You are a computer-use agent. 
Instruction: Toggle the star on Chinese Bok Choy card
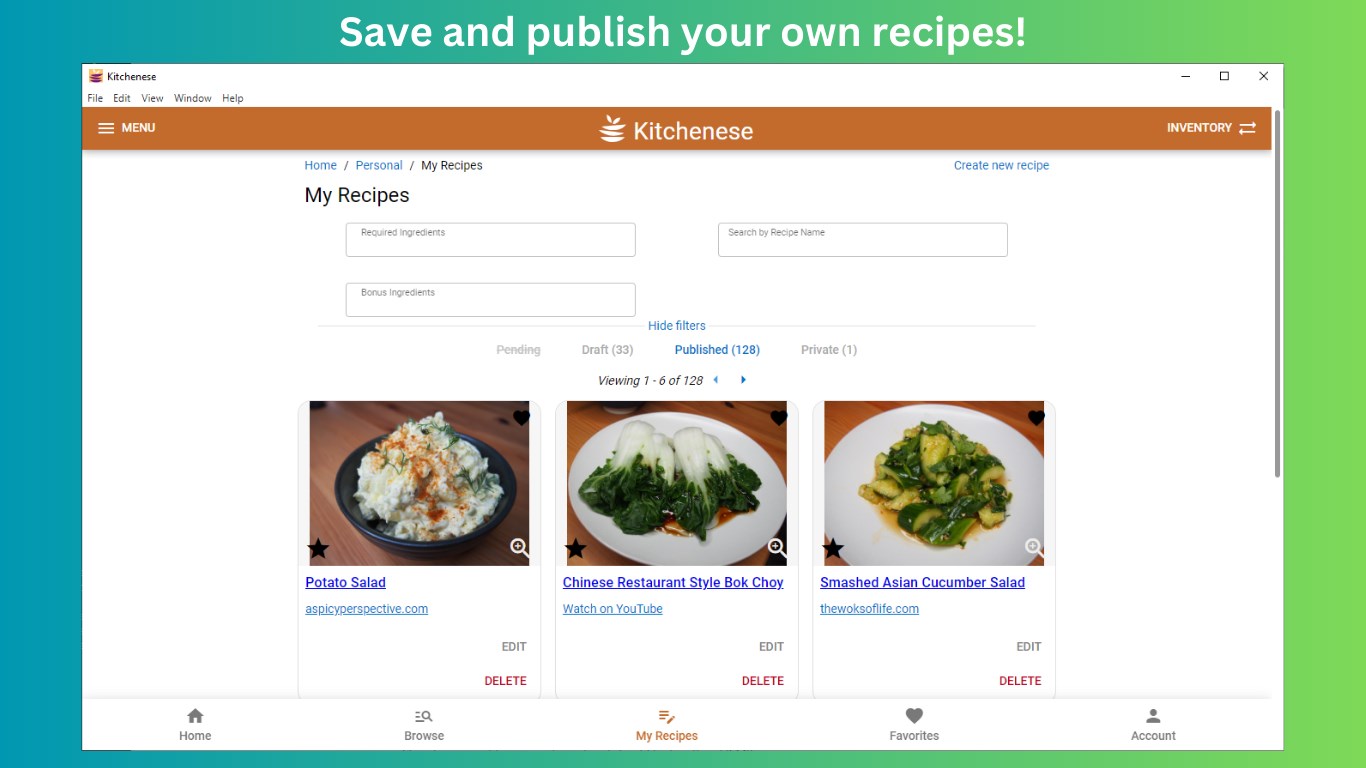[x=575, y=548]
